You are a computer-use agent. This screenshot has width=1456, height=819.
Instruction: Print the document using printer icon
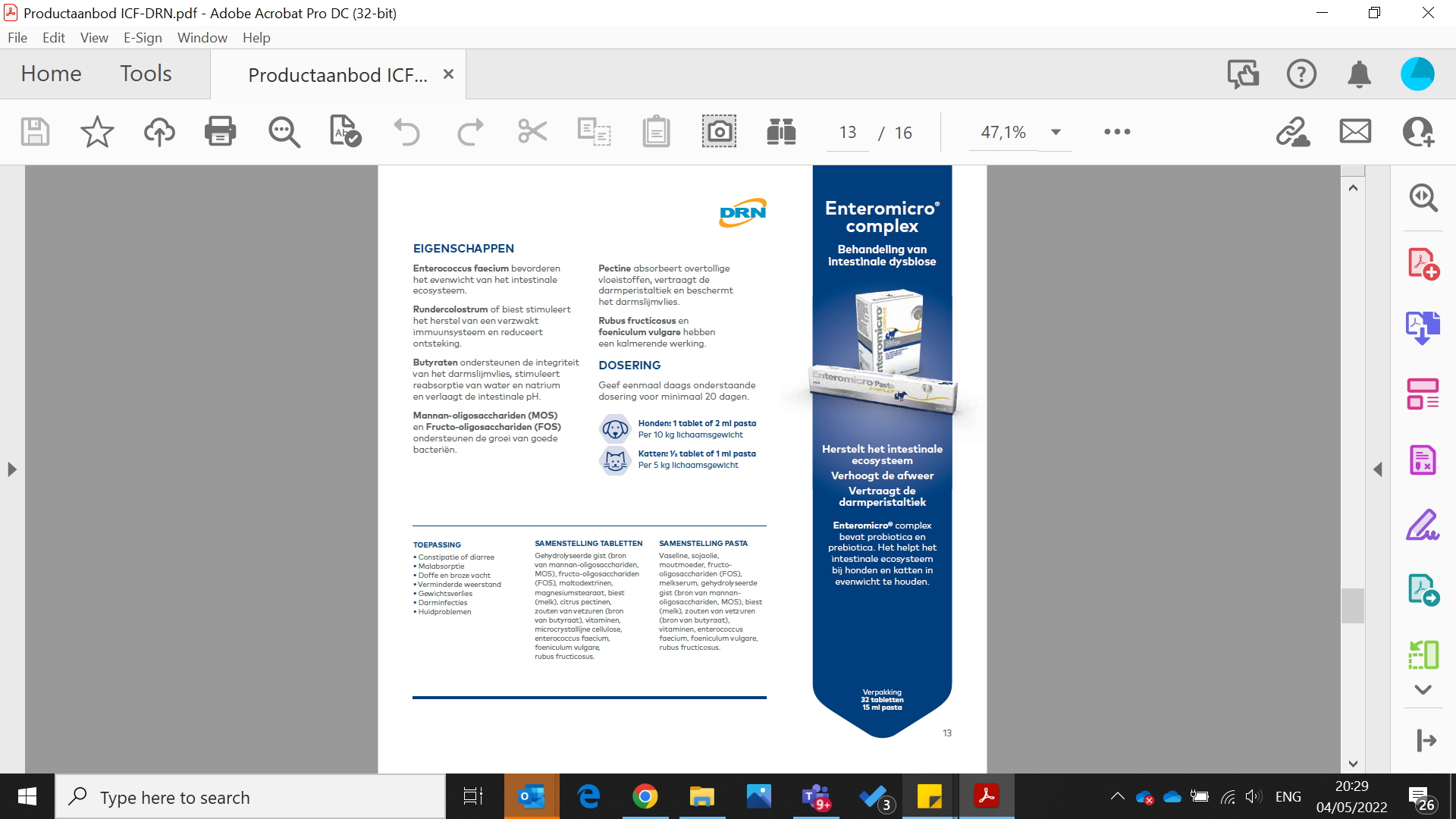[x=220, y=132]
